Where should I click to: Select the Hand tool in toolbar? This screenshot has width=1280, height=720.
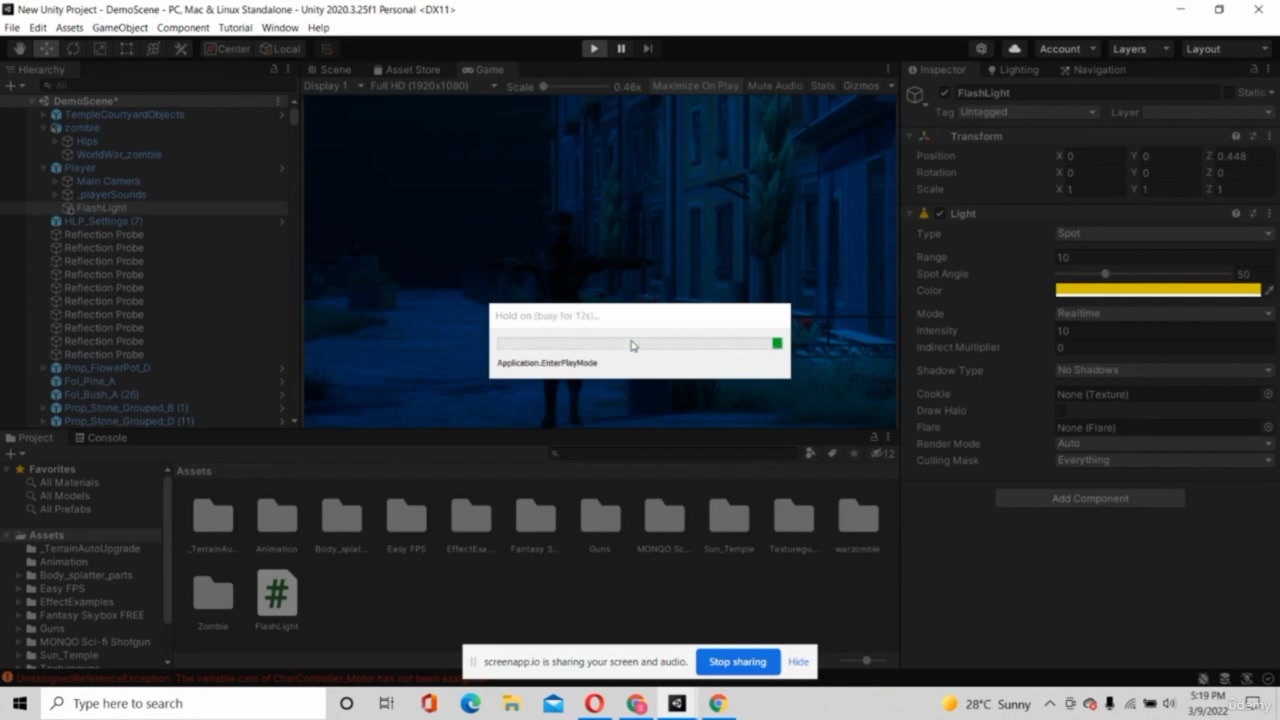(19, 49)
